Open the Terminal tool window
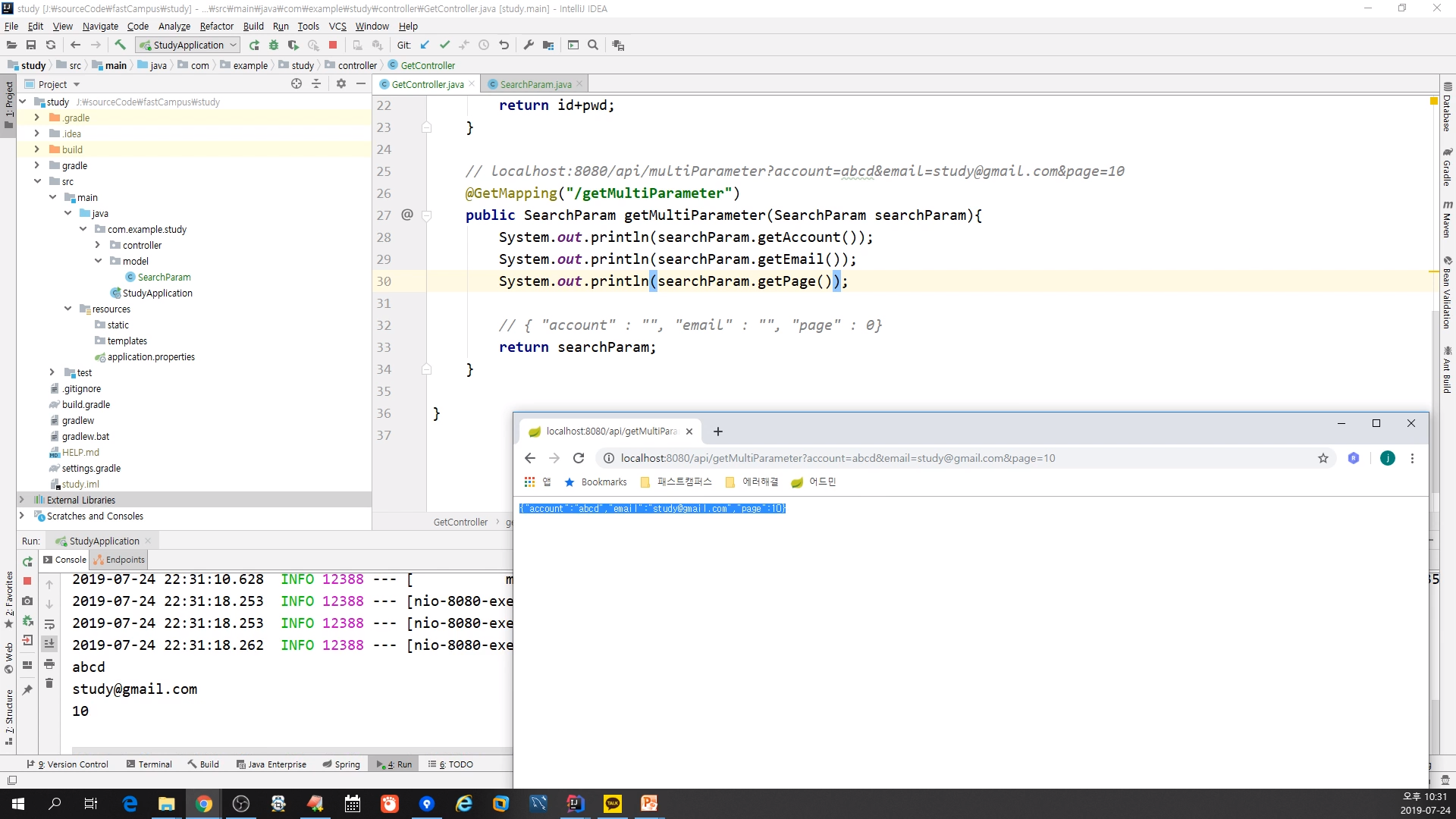1456x819 pixels. (149, 764)
